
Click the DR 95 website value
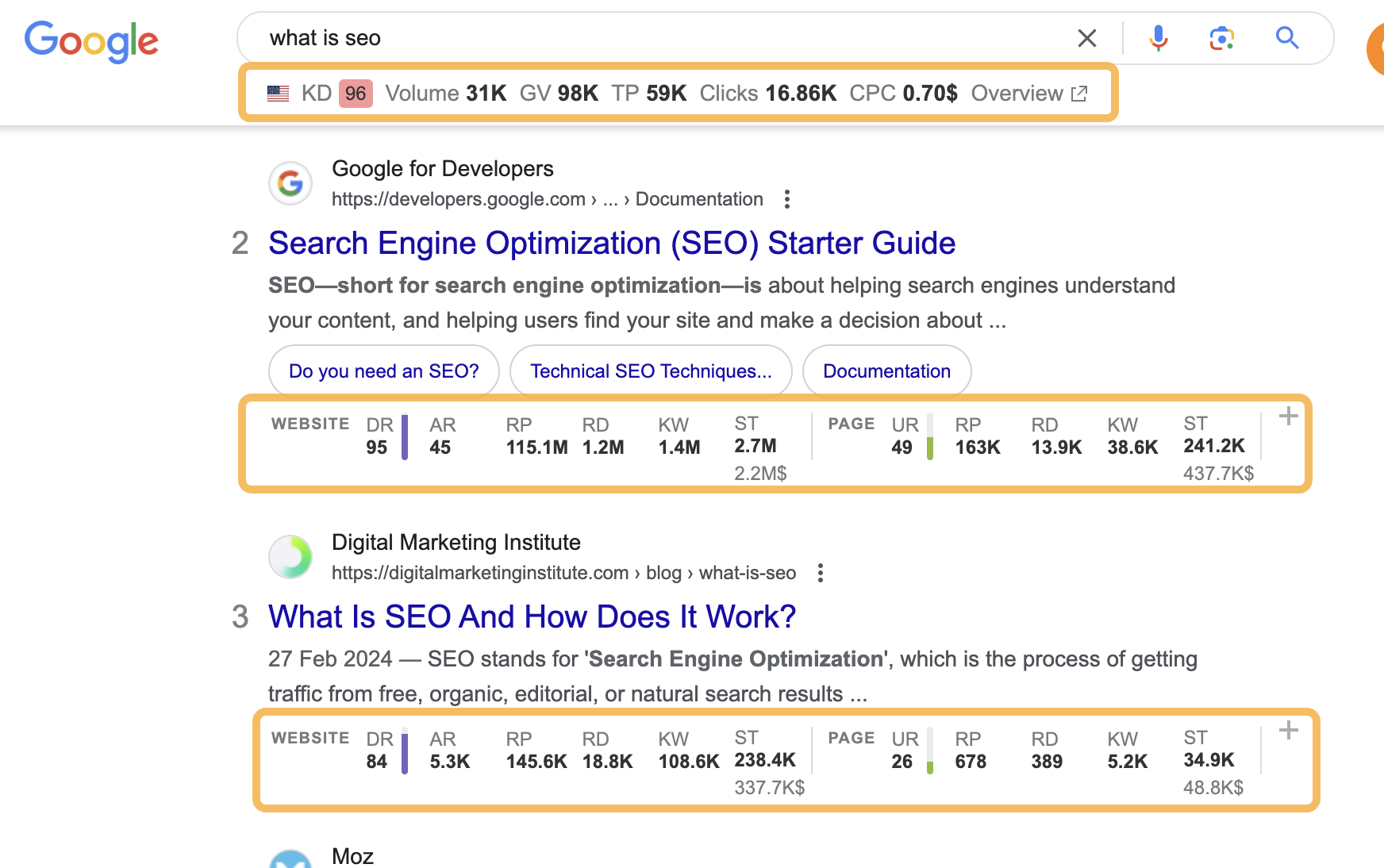[377, 447]
